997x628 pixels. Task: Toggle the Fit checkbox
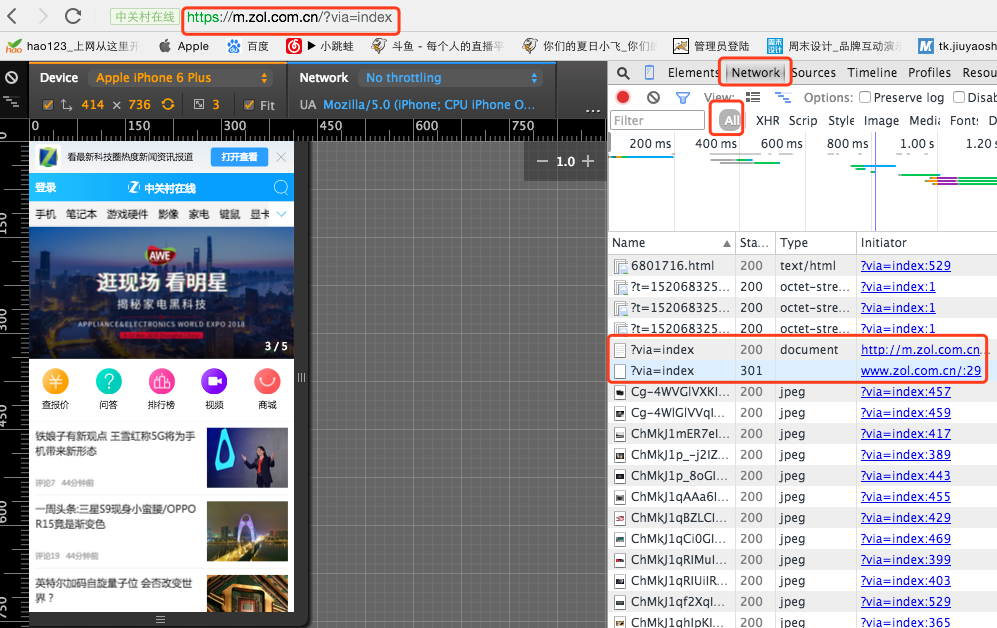pos(249,105)
